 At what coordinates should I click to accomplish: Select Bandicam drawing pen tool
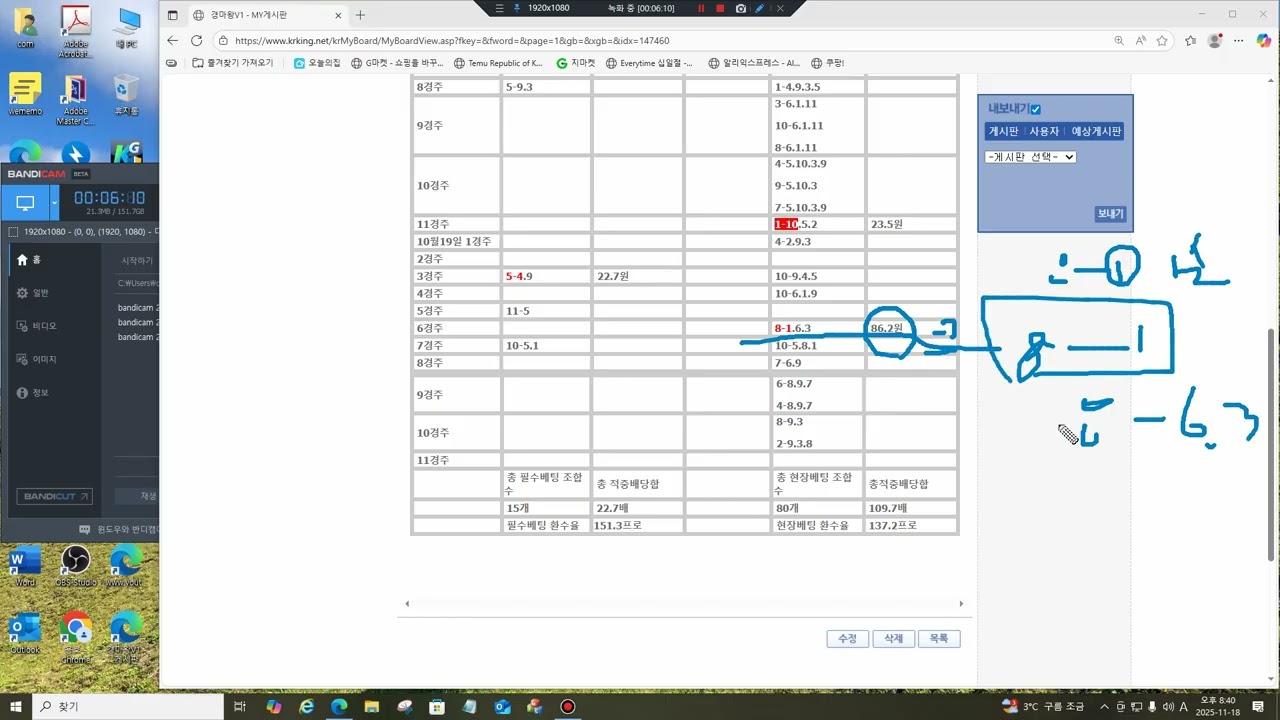tap(760, 8)
